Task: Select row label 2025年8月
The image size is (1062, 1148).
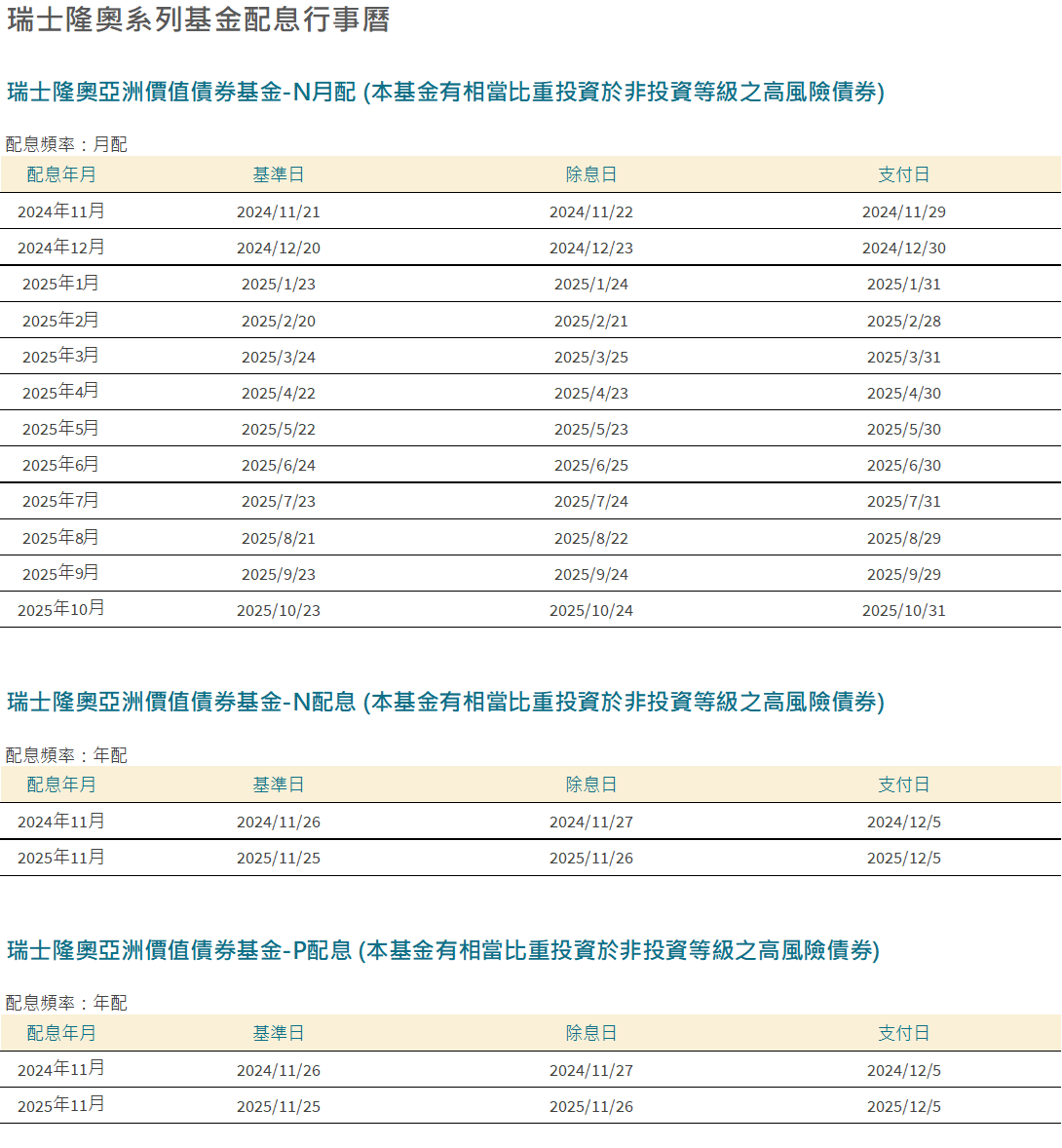Action: tap(60, 538)
